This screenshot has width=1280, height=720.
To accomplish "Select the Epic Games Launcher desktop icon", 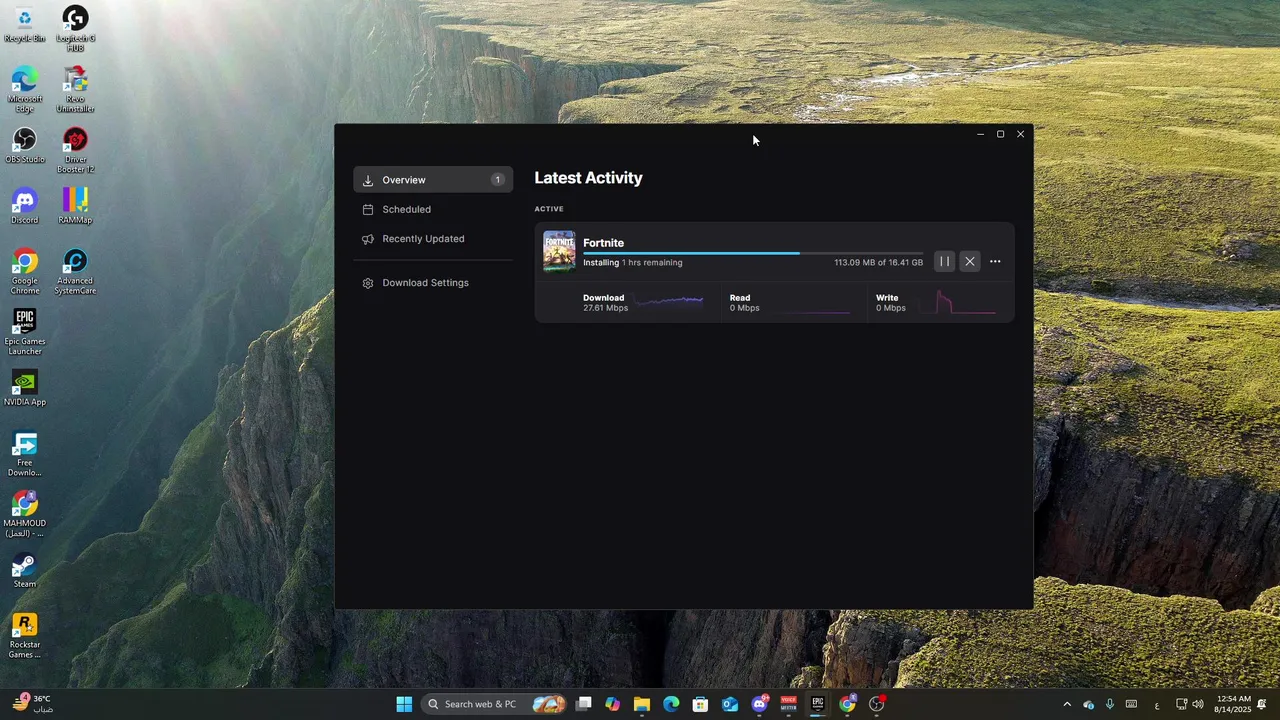I will pyautogui.click(x=24, y=332).
